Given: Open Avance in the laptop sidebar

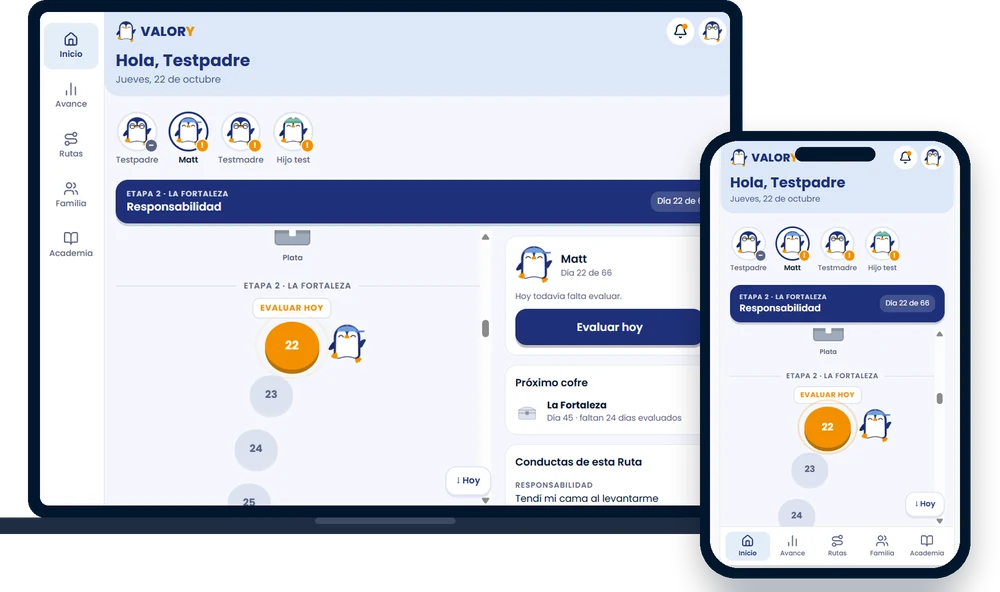Looking at the screenshot, I should coord(71,95).
